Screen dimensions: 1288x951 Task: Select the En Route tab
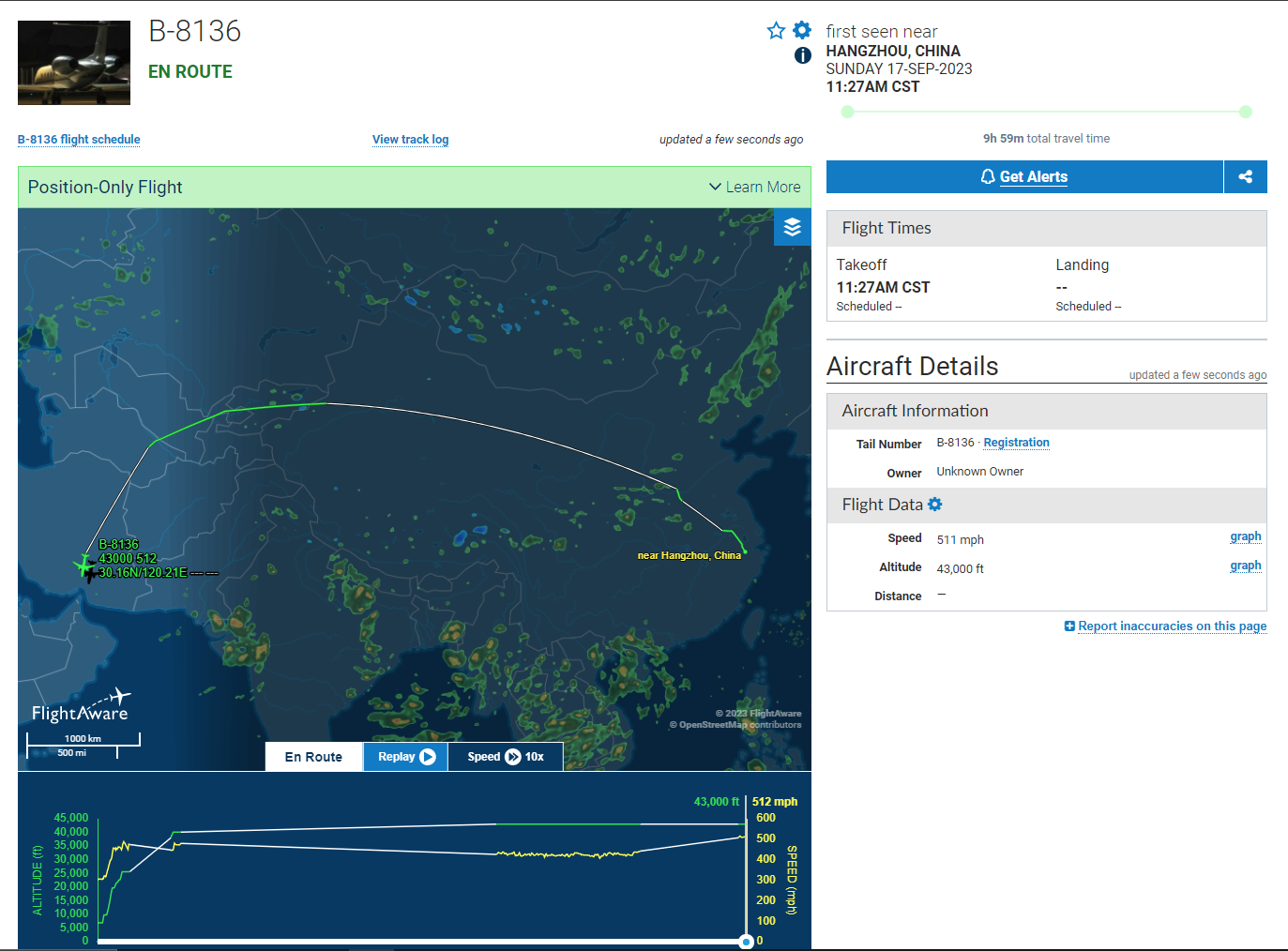[313, 757]
